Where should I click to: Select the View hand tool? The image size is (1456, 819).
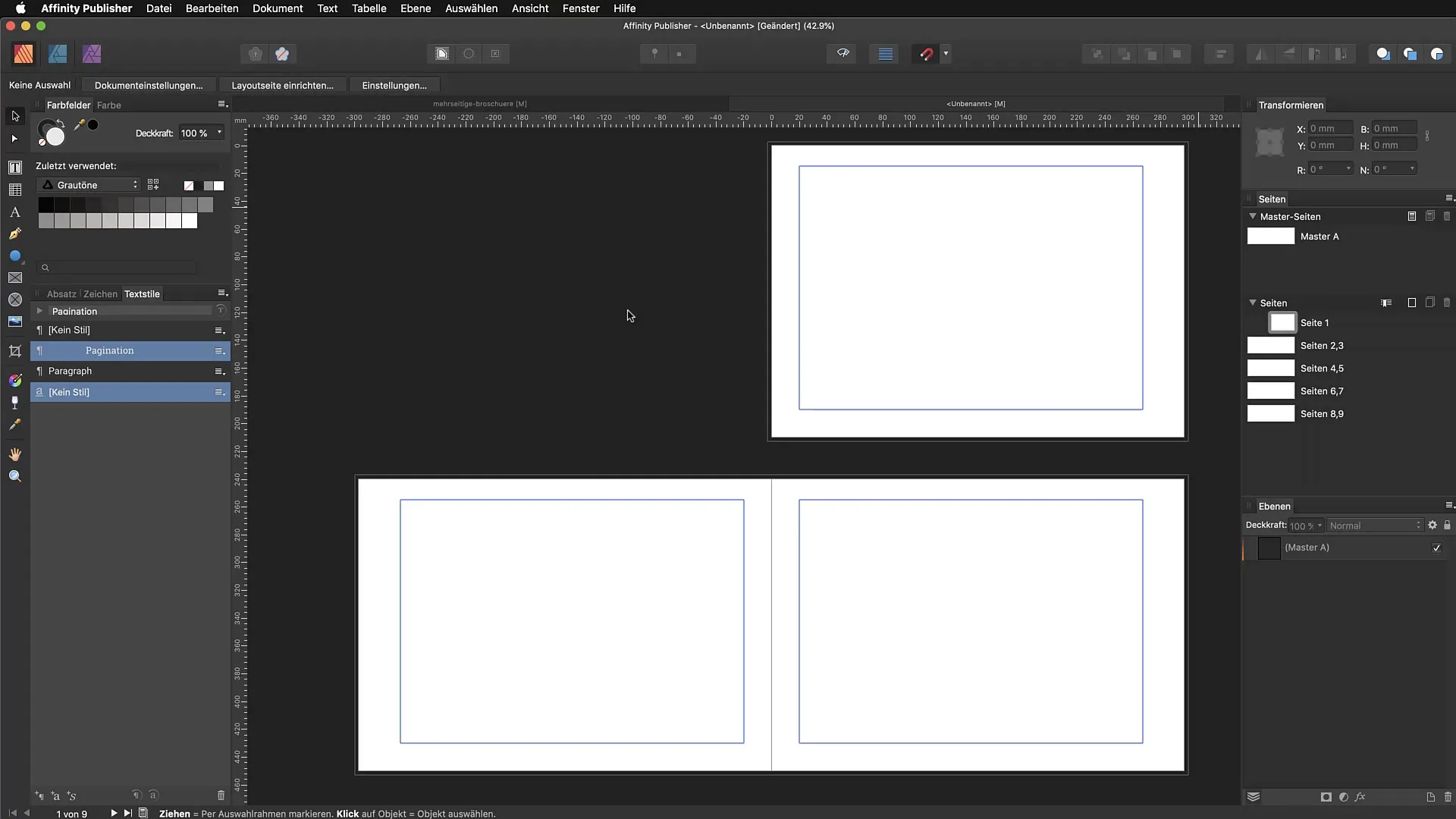click(x=15, y=453)
